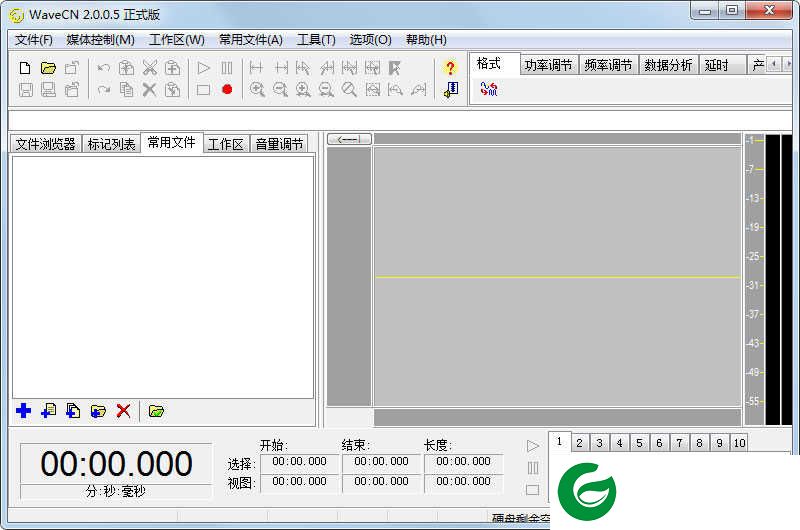Click the toolbar Stop square button

[x=204, y=90]
